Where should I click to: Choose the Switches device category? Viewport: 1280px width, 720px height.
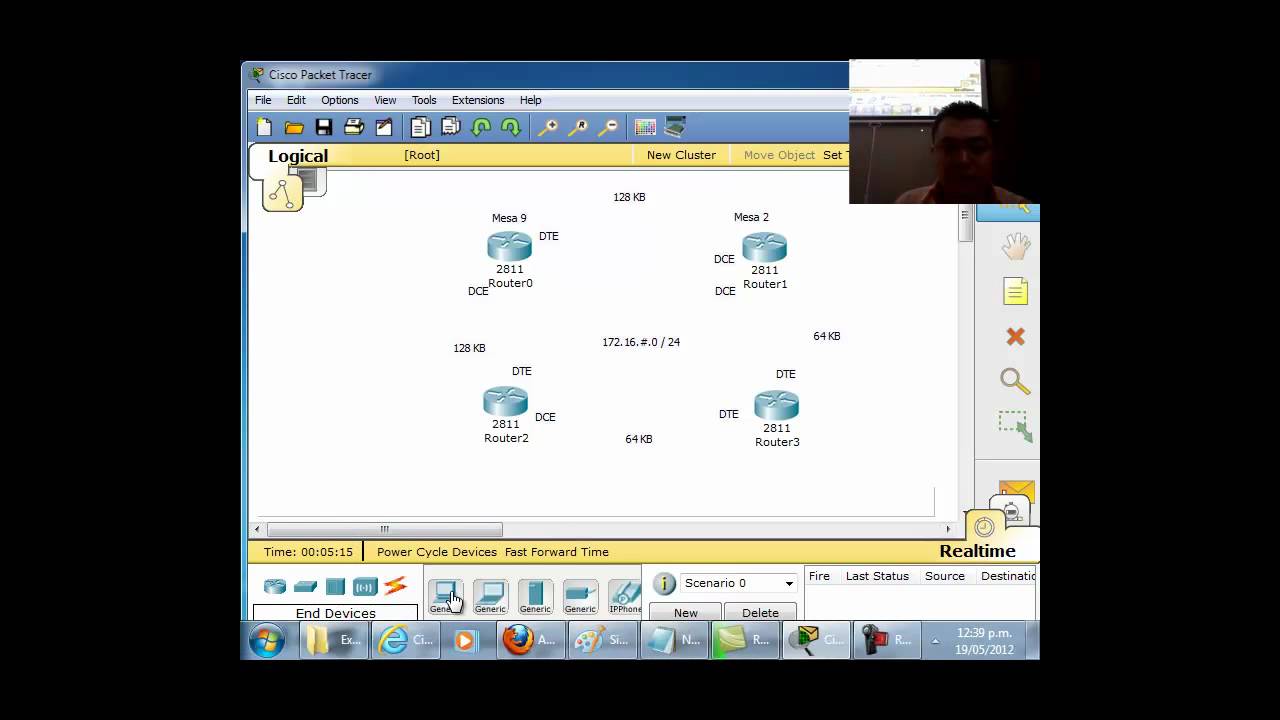point(305,587)
